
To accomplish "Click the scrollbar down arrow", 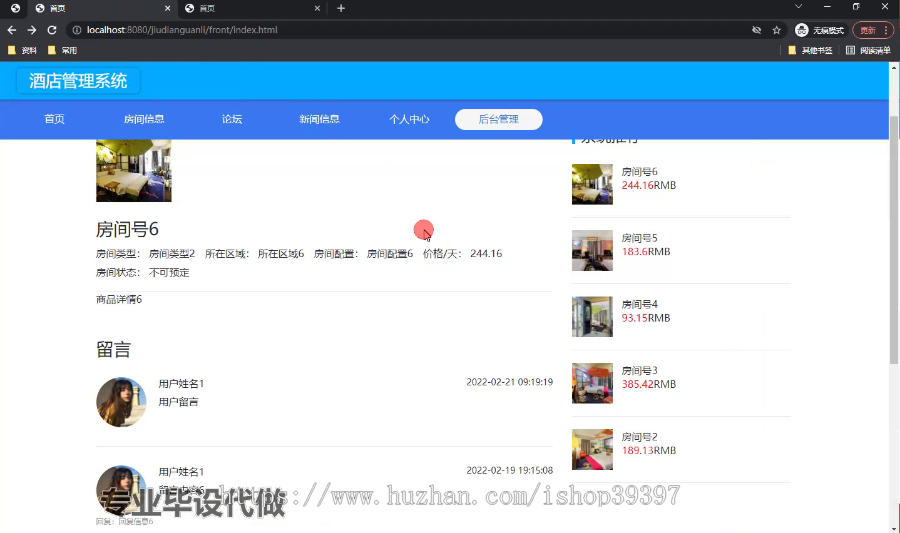I will (894, 528).
